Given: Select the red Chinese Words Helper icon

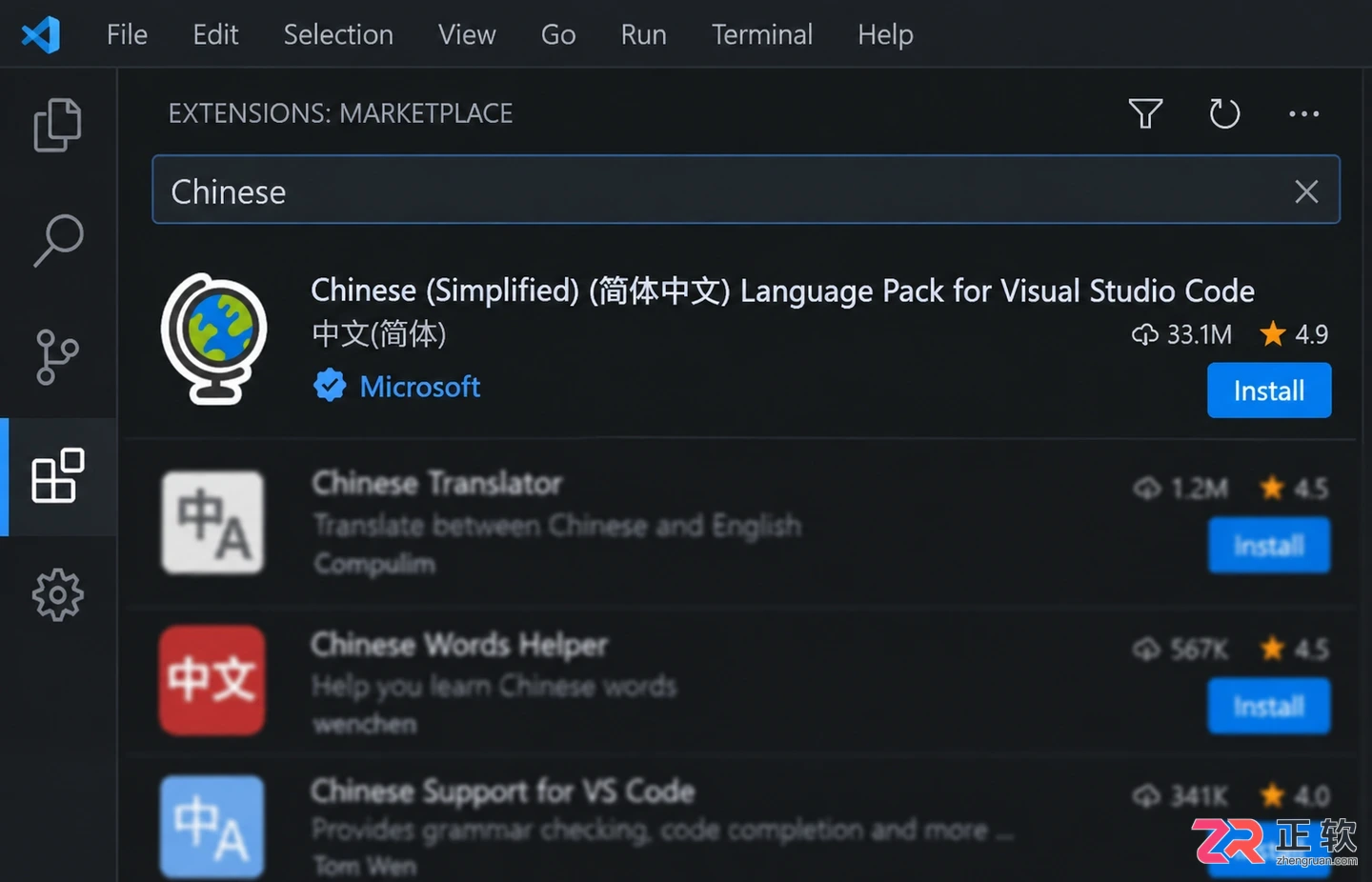Looking at the screenshot, I should (212, 680).
